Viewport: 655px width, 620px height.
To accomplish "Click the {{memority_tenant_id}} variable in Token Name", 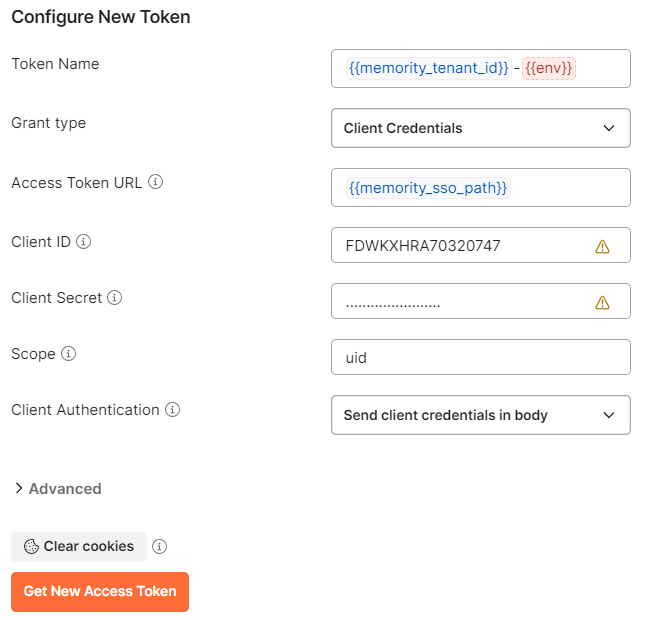I will coord(428,69).
